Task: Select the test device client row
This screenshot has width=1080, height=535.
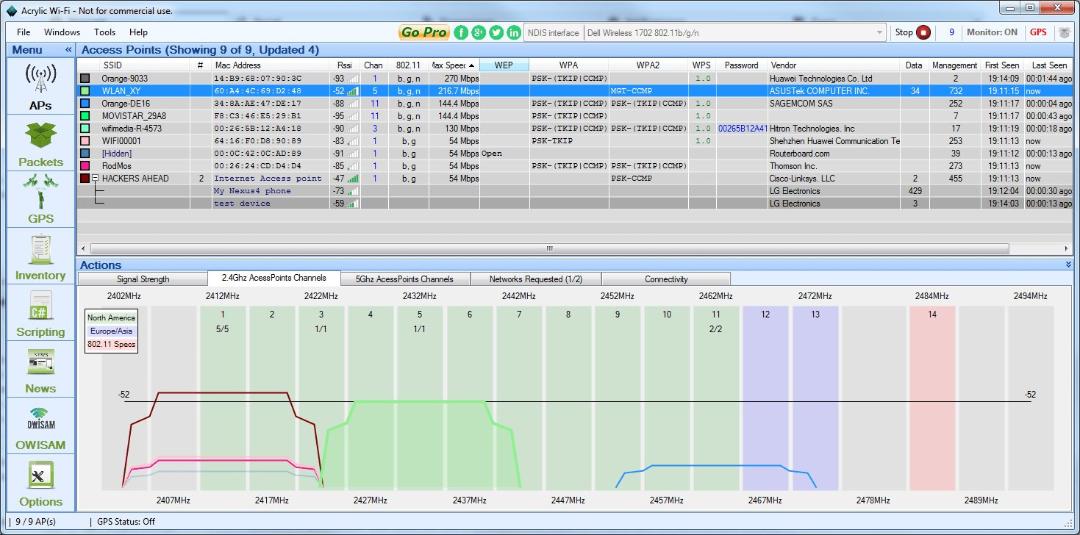Action: coord(574,203)
